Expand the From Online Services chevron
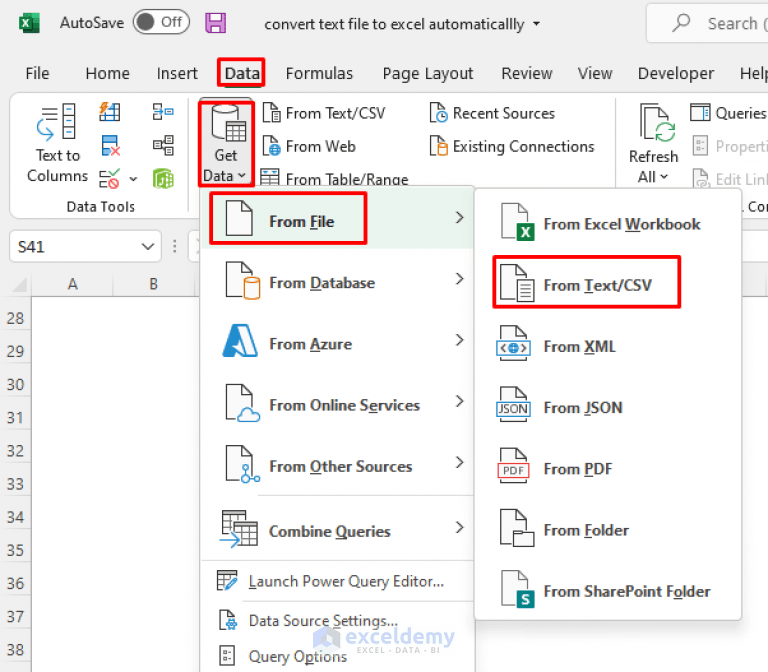Screen dimensions: 768x672 tap(459, 401)
